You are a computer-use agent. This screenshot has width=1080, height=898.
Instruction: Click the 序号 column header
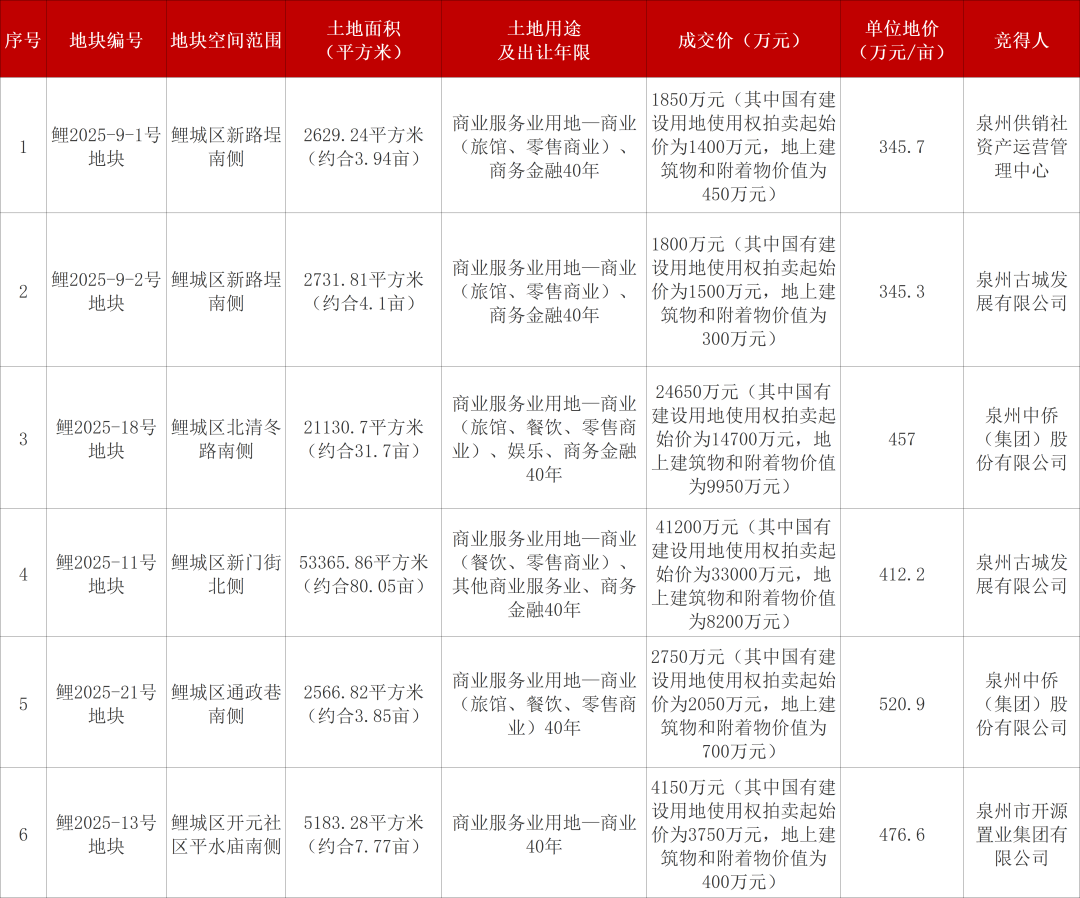(23, 39)
